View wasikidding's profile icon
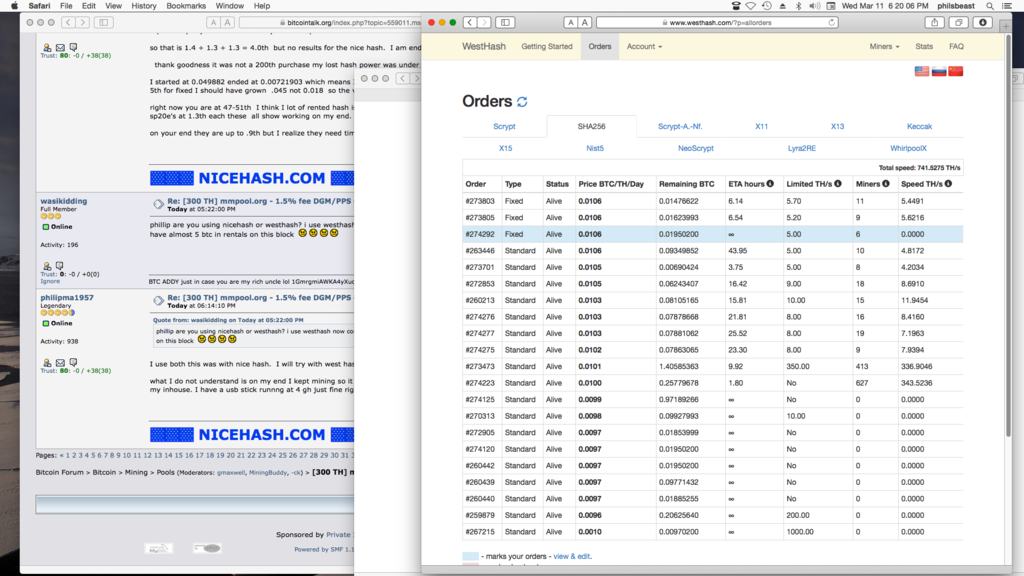This screenshot has height=576, width=1024. tap(46, 266)
